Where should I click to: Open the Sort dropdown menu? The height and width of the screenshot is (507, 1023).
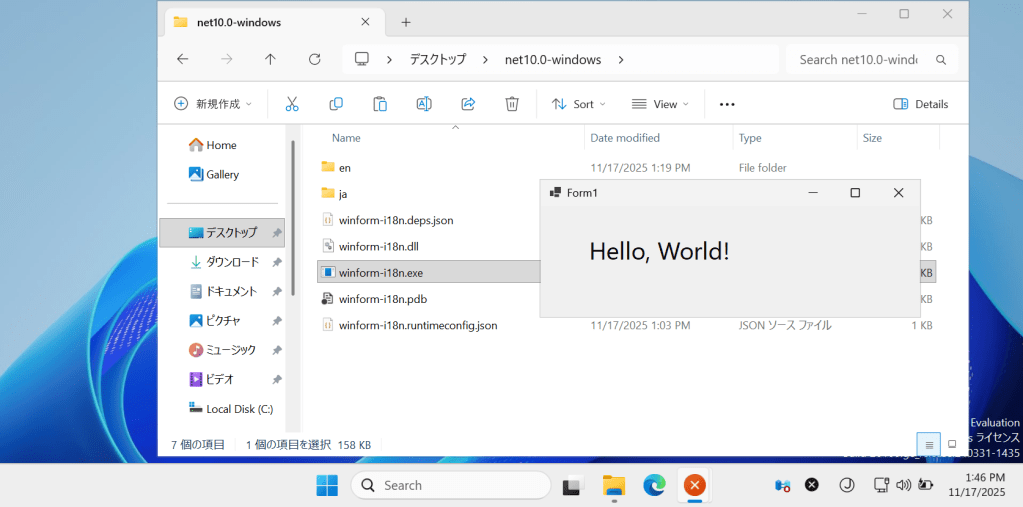(579, 104)
